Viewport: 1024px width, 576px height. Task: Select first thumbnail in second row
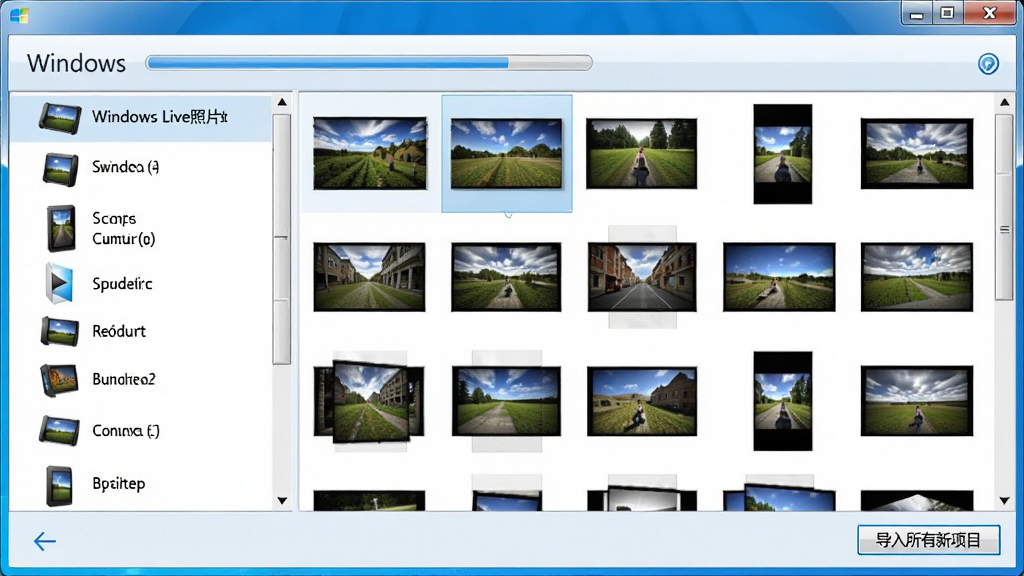coord(369,277)
